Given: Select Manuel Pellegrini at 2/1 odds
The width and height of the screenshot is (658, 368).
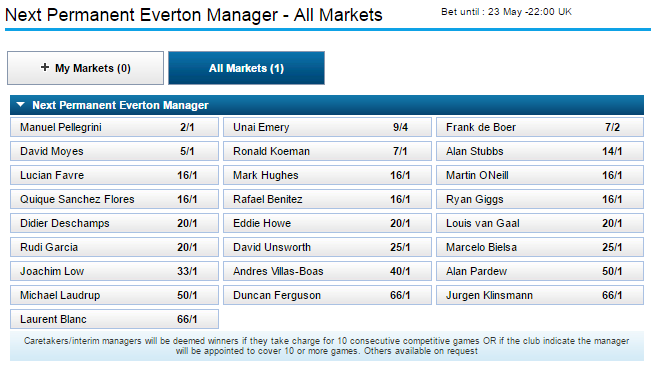Looking at the screenshot, I should [115, 127].
